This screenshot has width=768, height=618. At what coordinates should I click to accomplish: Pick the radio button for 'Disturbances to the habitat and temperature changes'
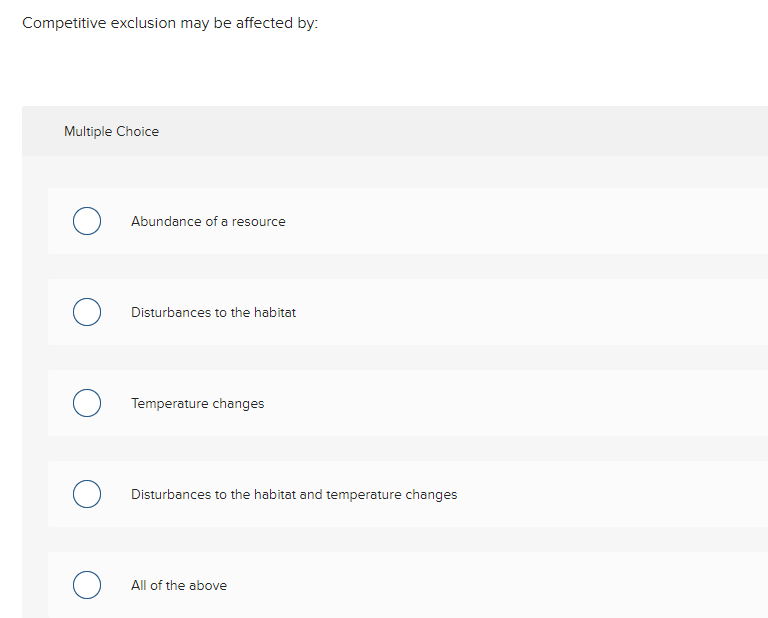(86, 494)
